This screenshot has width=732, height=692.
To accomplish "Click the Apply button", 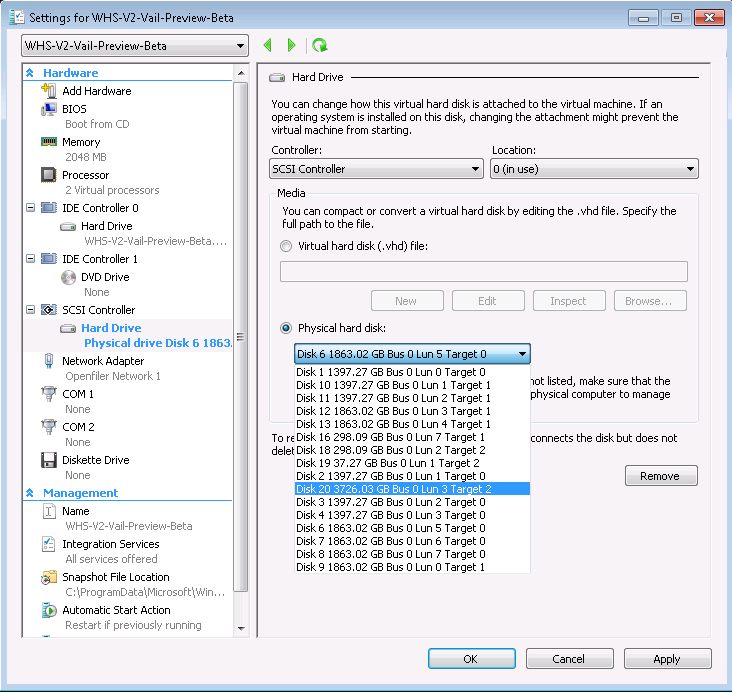I will pyautogui.click(x=666, y=659).
